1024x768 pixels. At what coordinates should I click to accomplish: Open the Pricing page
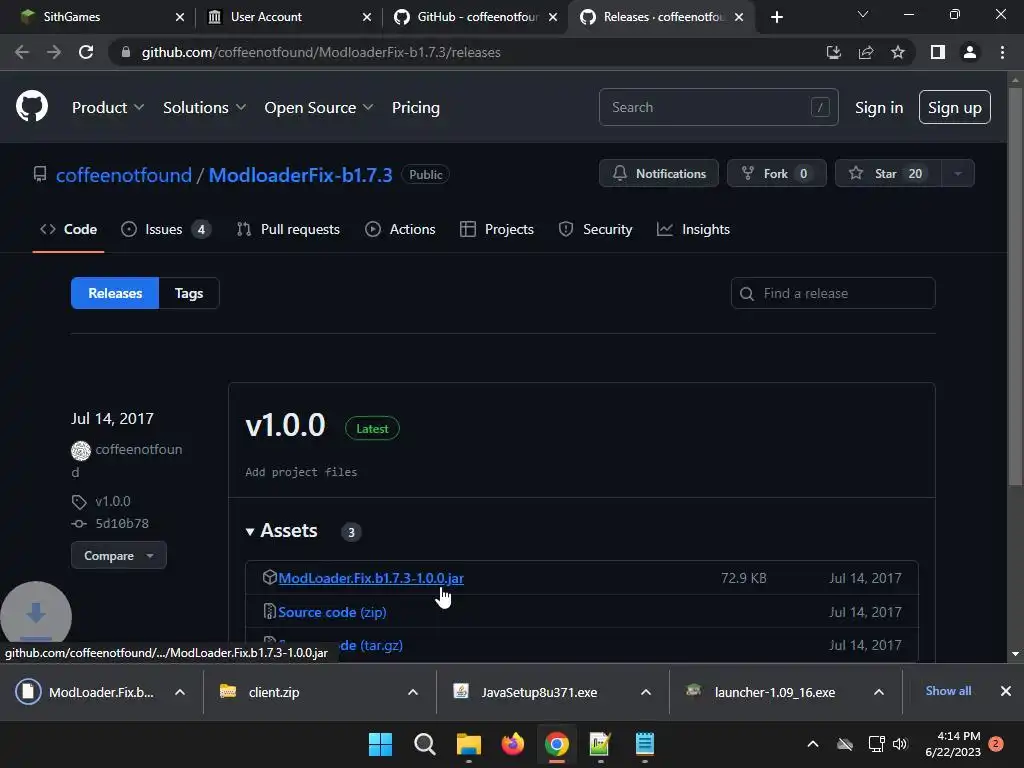coord(415,107)
